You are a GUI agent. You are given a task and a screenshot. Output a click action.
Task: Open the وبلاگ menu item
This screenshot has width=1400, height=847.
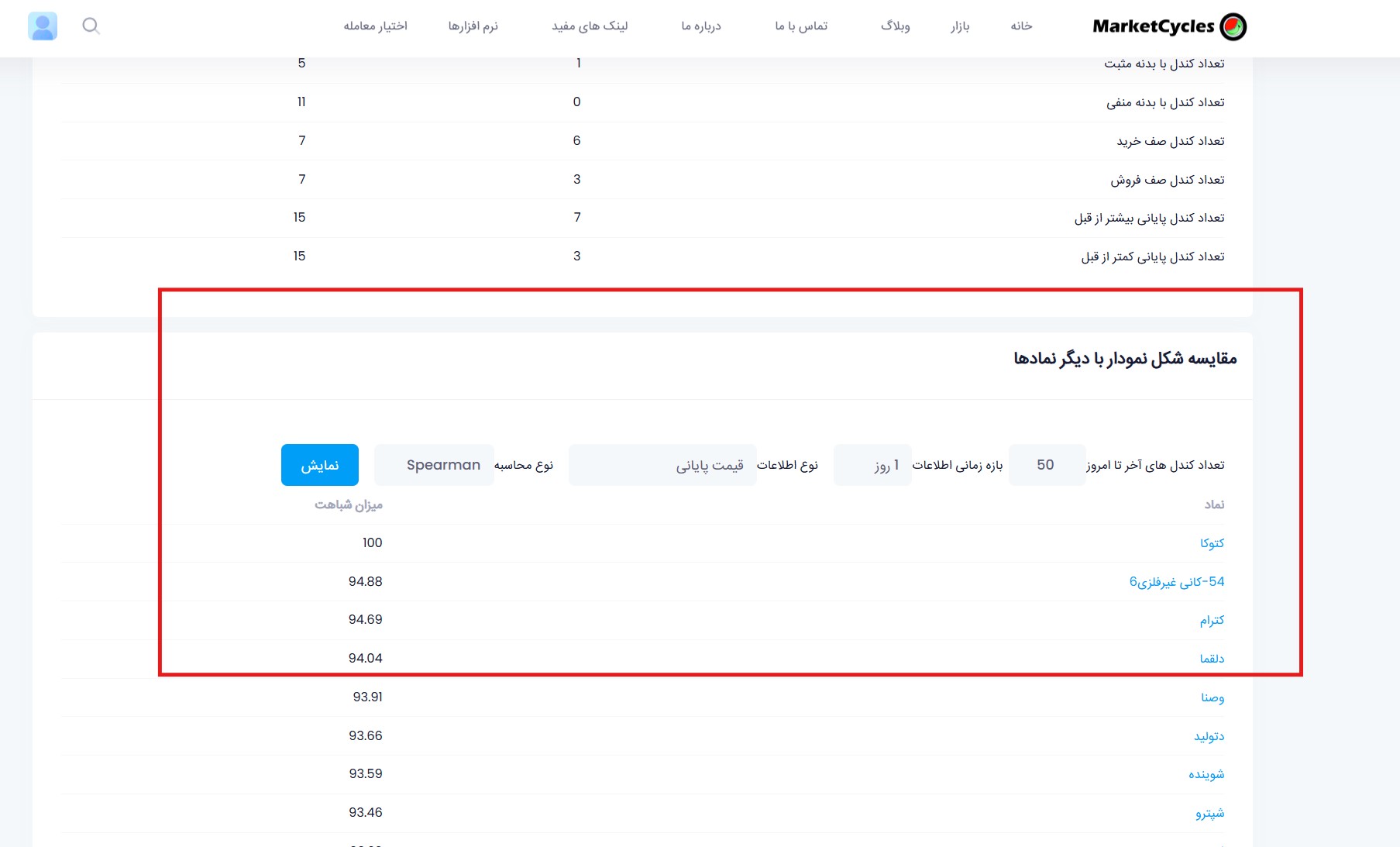[x=895, y=26]
